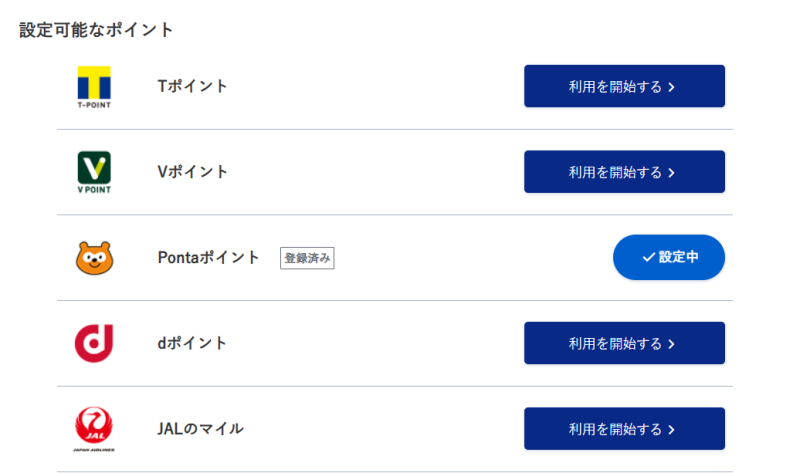Start using JALのマイル with its button

point(624,429)
